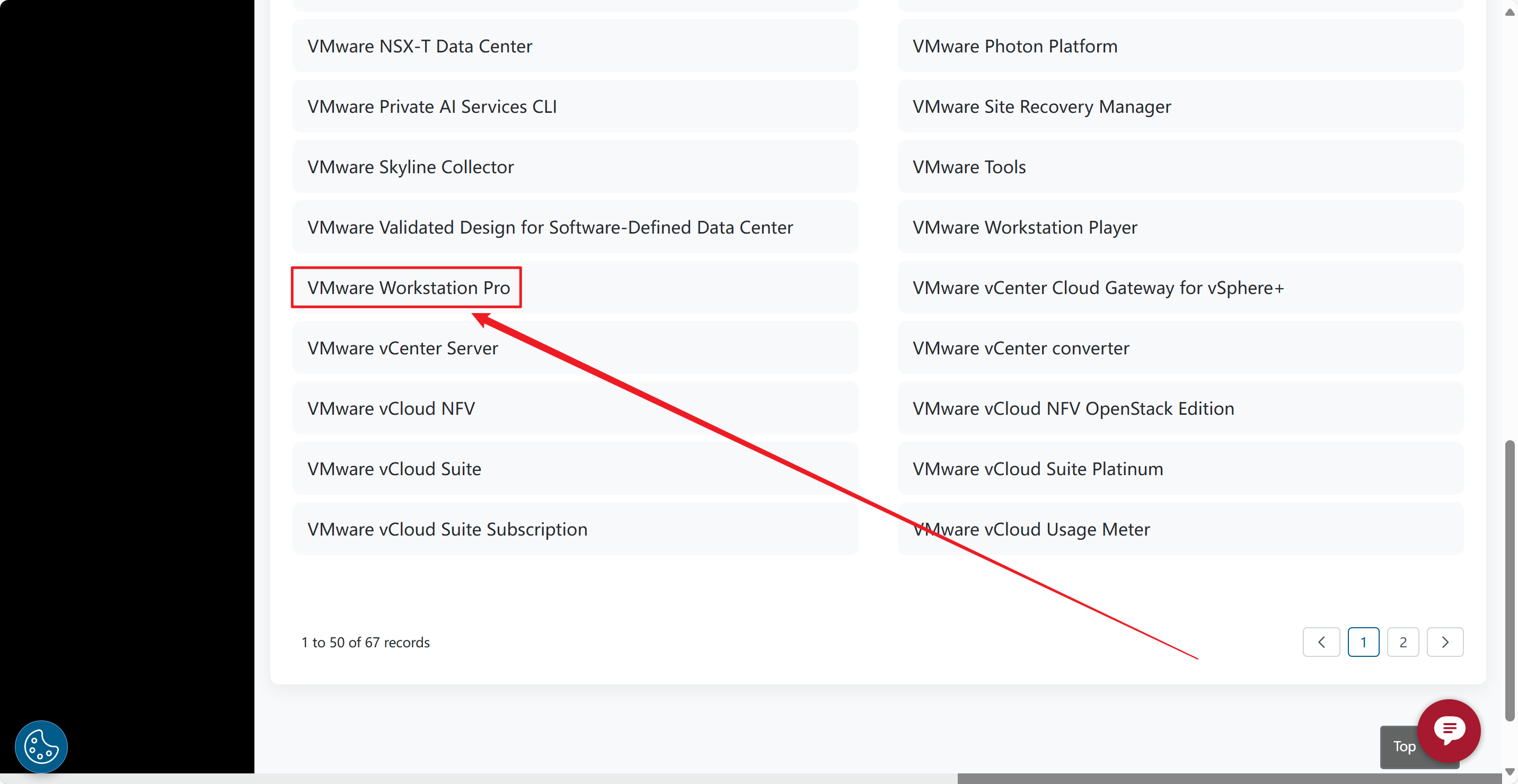The height and width of the screenshot is (784, 1518).
Task: Go to next page arrow
Action: coord(1444,642)
